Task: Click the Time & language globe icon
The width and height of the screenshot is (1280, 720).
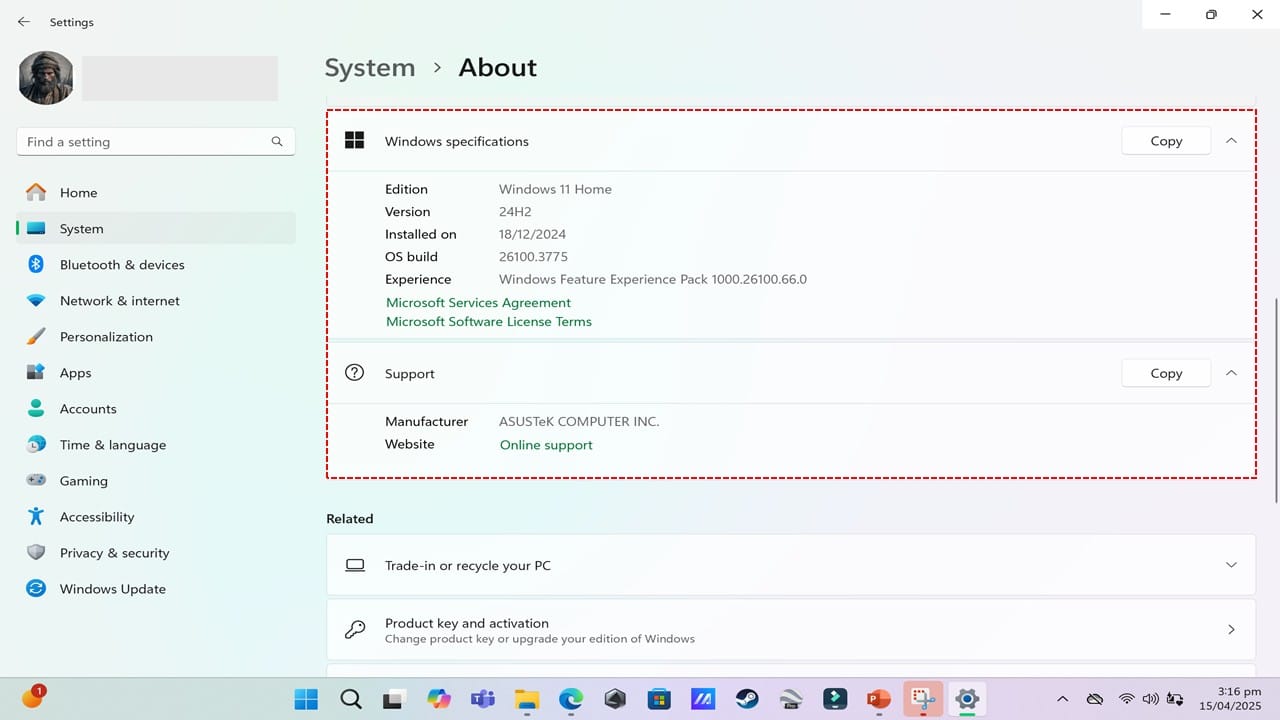Action: coord(36,444)
